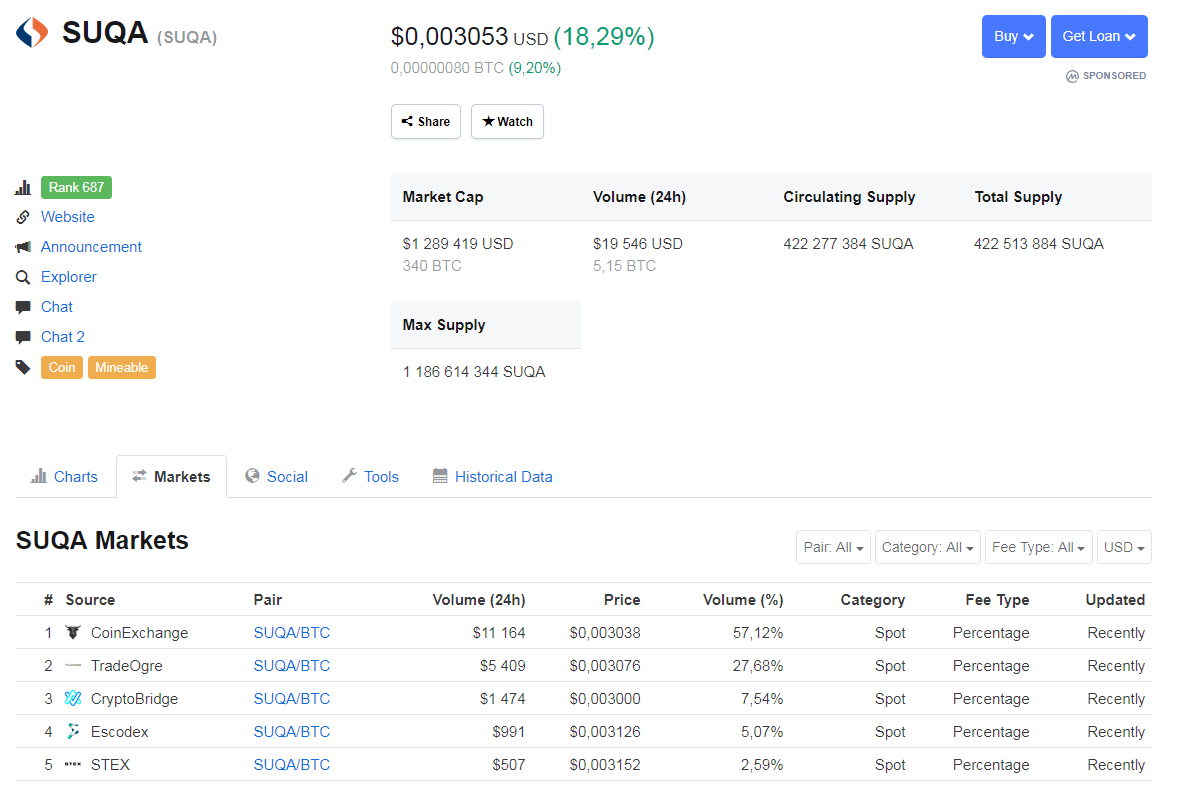Screen dimensions: 1190x802
Task: Click the $0,003053 price heading
Action: click(x=449, y=36)
